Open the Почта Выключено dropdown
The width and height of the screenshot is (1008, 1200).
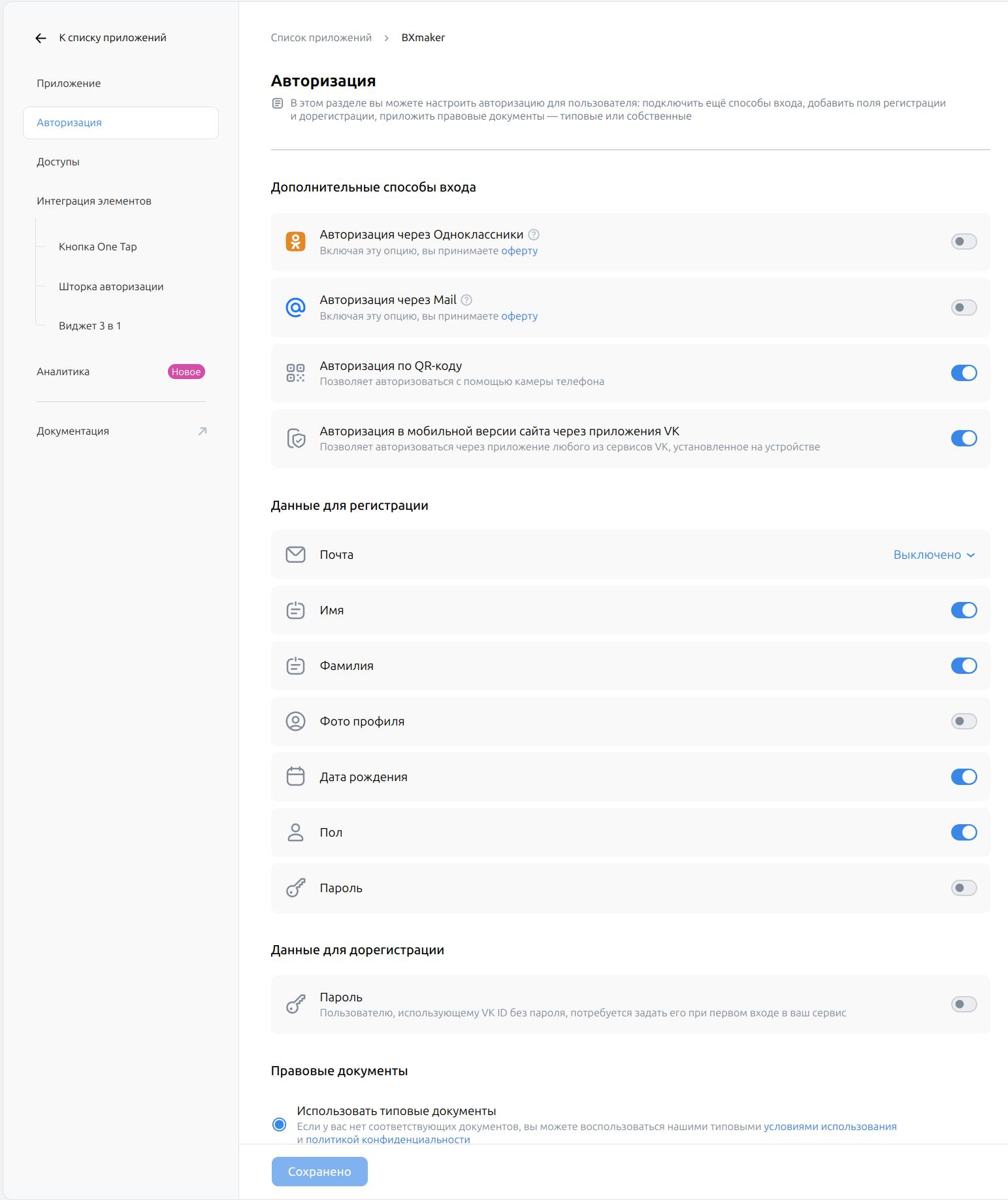934,555
